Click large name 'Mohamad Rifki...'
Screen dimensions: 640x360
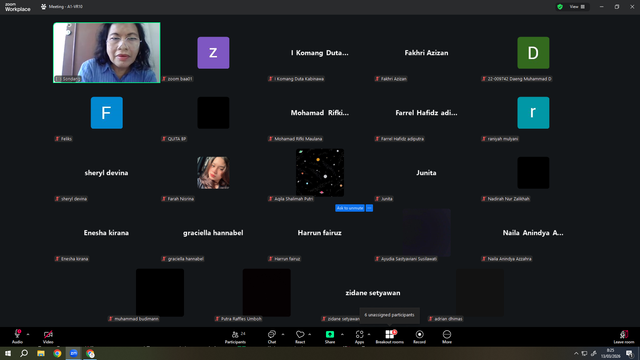coord(320,113)
